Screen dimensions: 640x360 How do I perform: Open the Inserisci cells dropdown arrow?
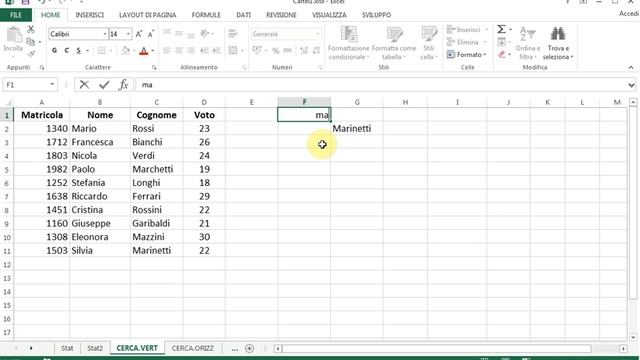[x=486, y=29]
